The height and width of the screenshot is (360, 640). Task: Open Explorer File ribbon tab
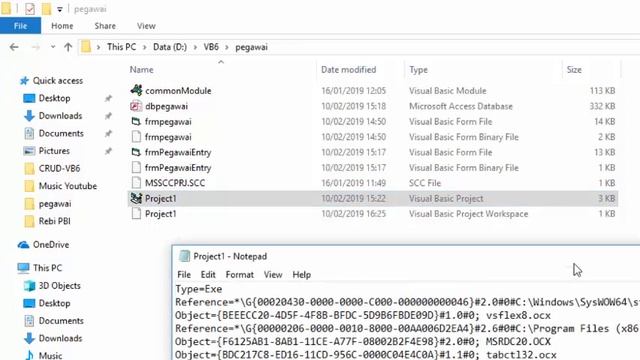coord(20,26)
